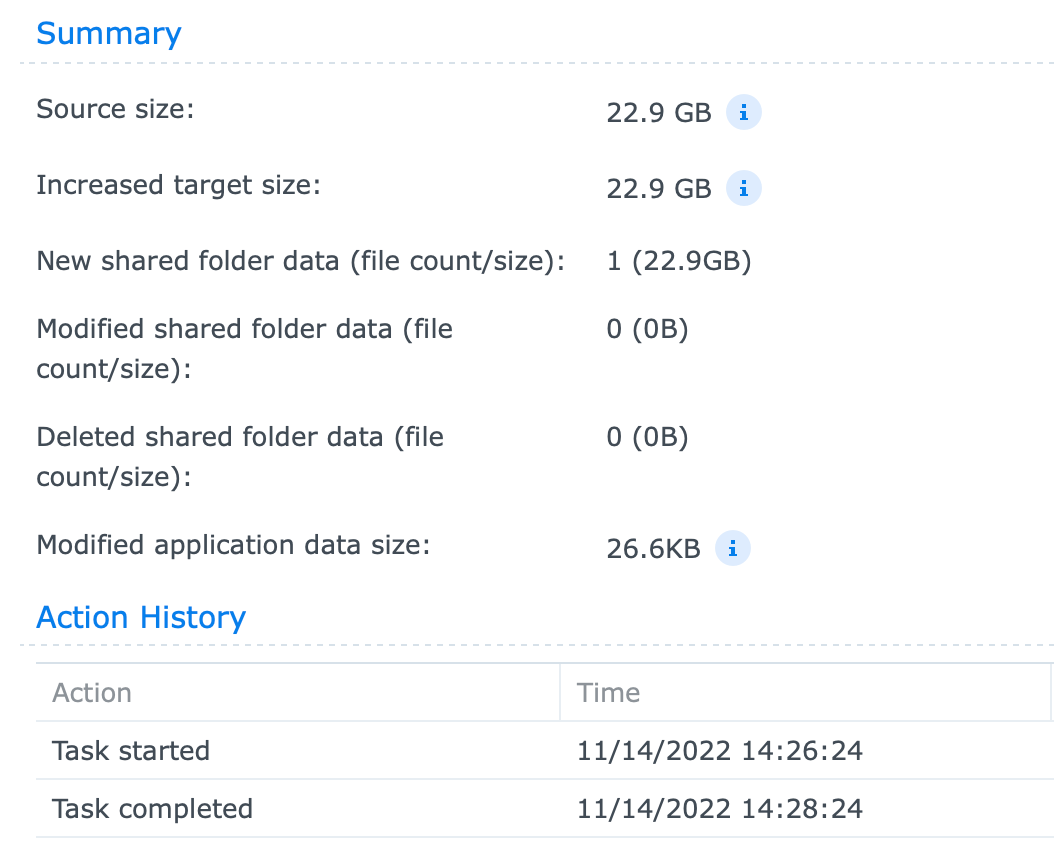
Task: Sort by the Time column header
Action: pyautogui.click(x=608, y=693)
